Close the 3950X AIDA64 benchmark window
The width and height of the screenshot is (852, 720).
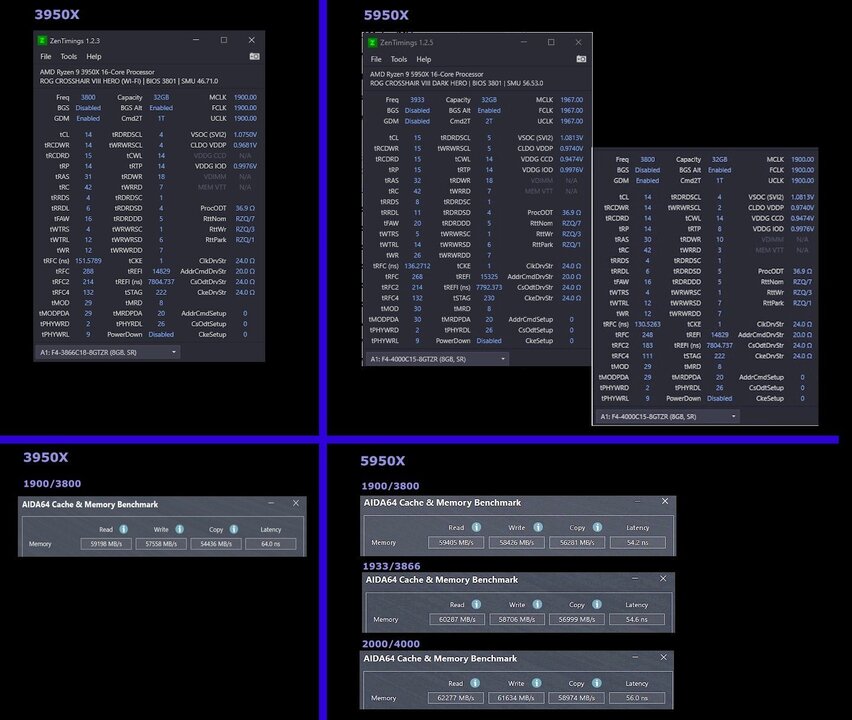pyautogui.click(x=296, y=503)
